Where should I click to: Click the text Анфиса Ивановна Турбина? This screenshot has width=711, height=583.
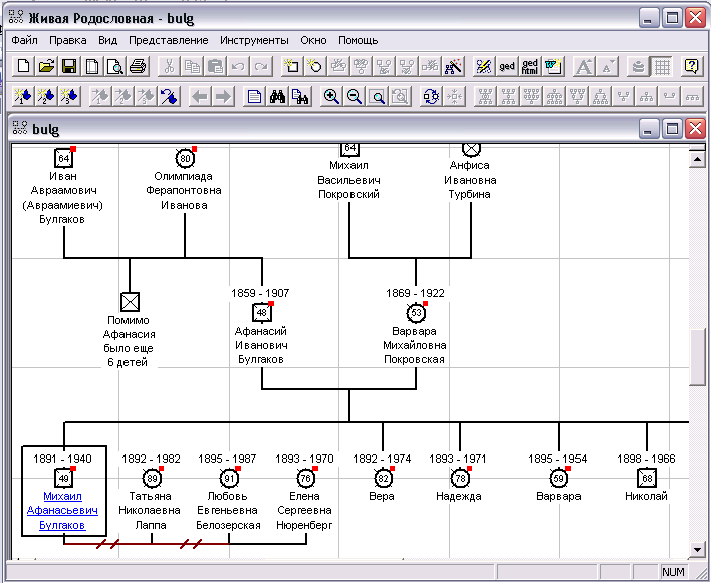(470, 180)
